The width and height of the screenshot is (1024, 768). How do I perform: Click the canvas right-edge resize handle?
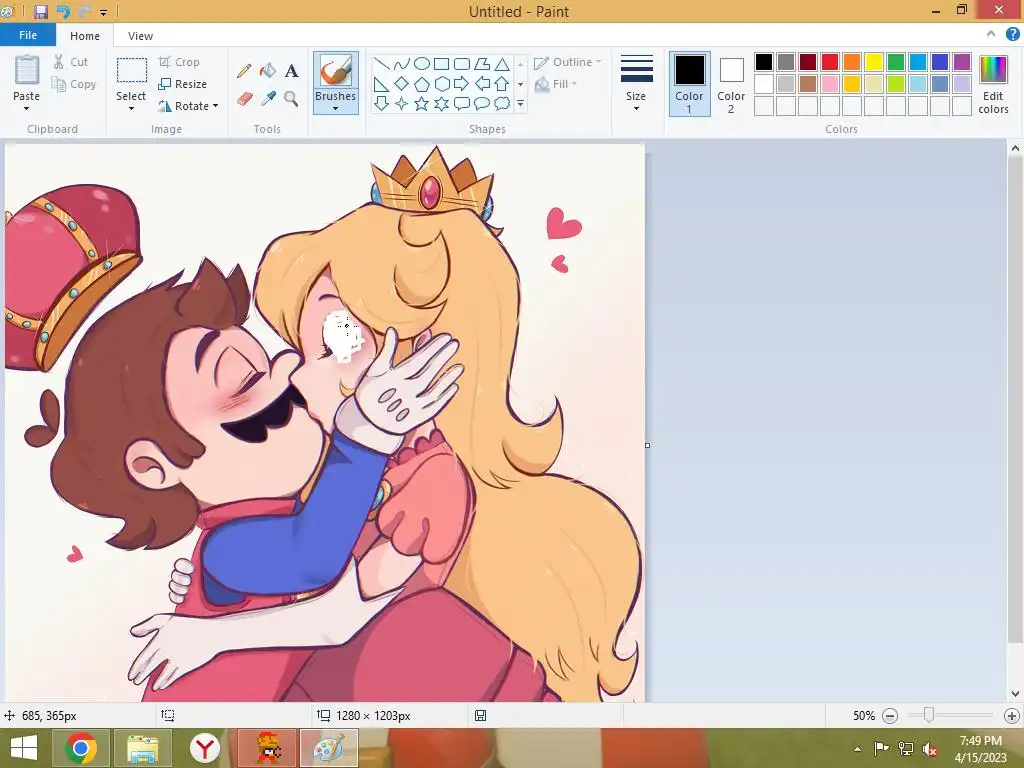click(647, 445)
